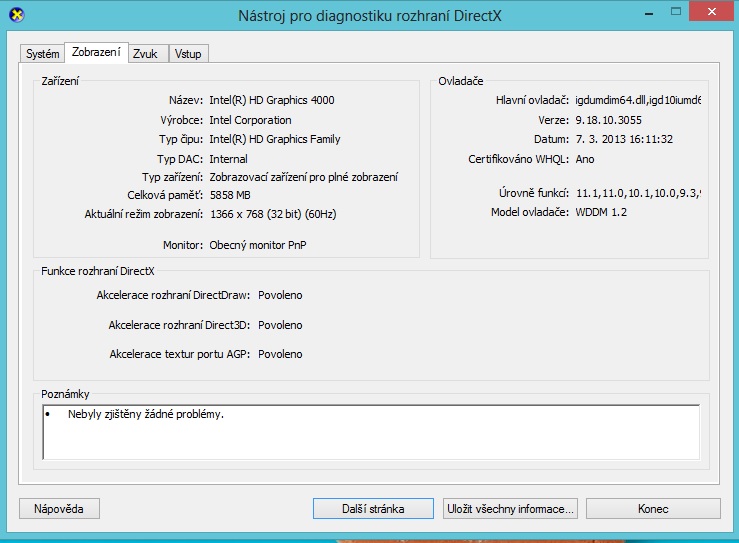Click Uložit všechny informace button
Image resolution: width=739 pixels, height=543 pixels.
[510, 509]
